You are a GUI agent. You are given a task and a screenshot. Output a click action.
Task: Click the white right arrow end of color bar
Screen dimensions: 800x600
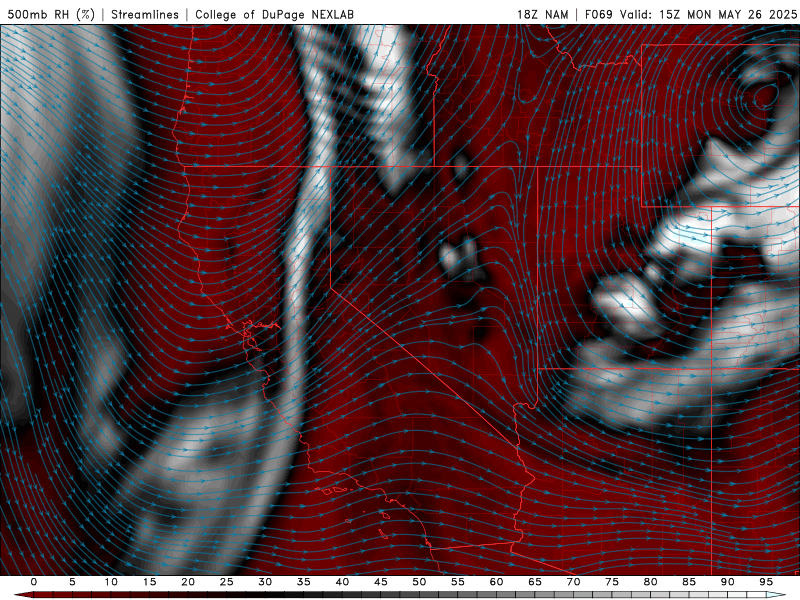coord(776,595)
